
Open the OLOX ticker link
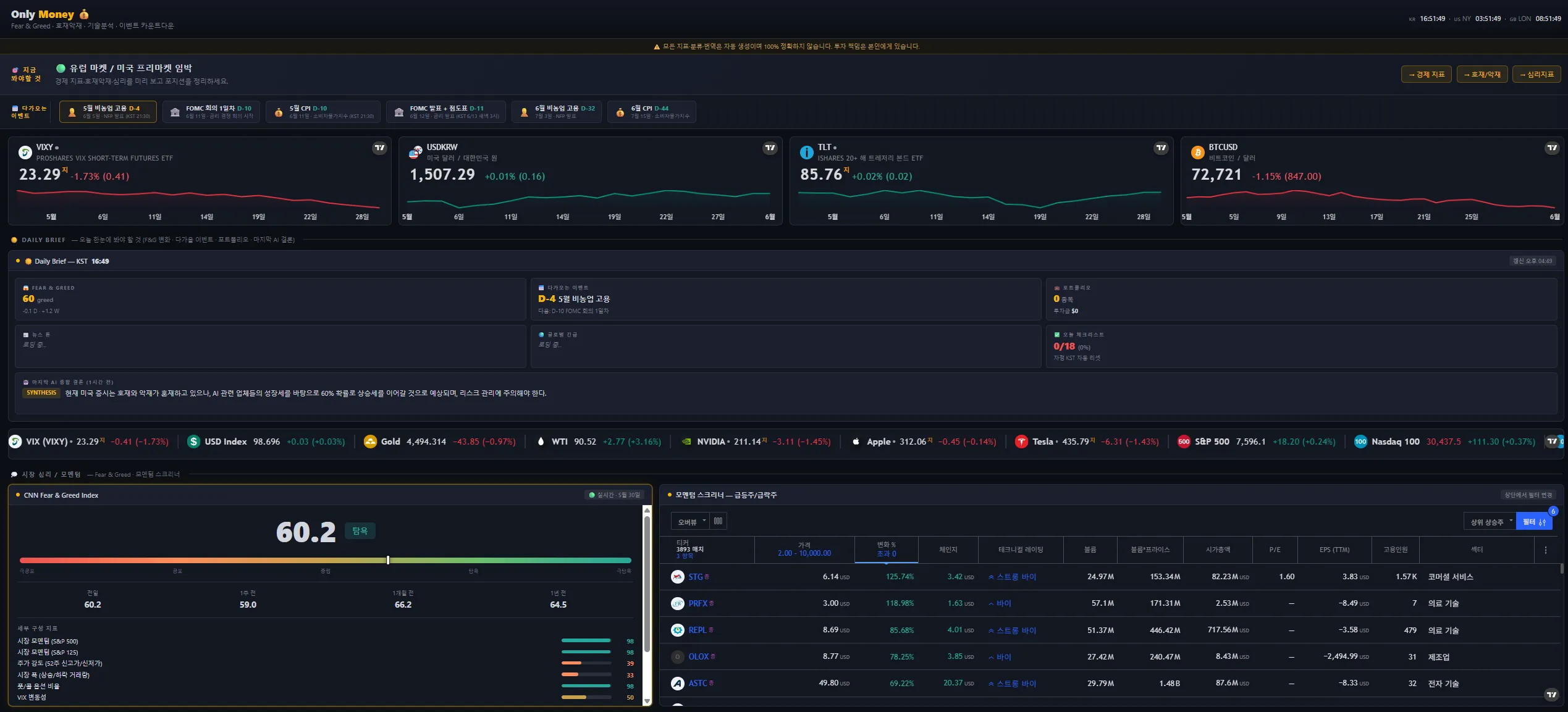click(x=699, y=656)
